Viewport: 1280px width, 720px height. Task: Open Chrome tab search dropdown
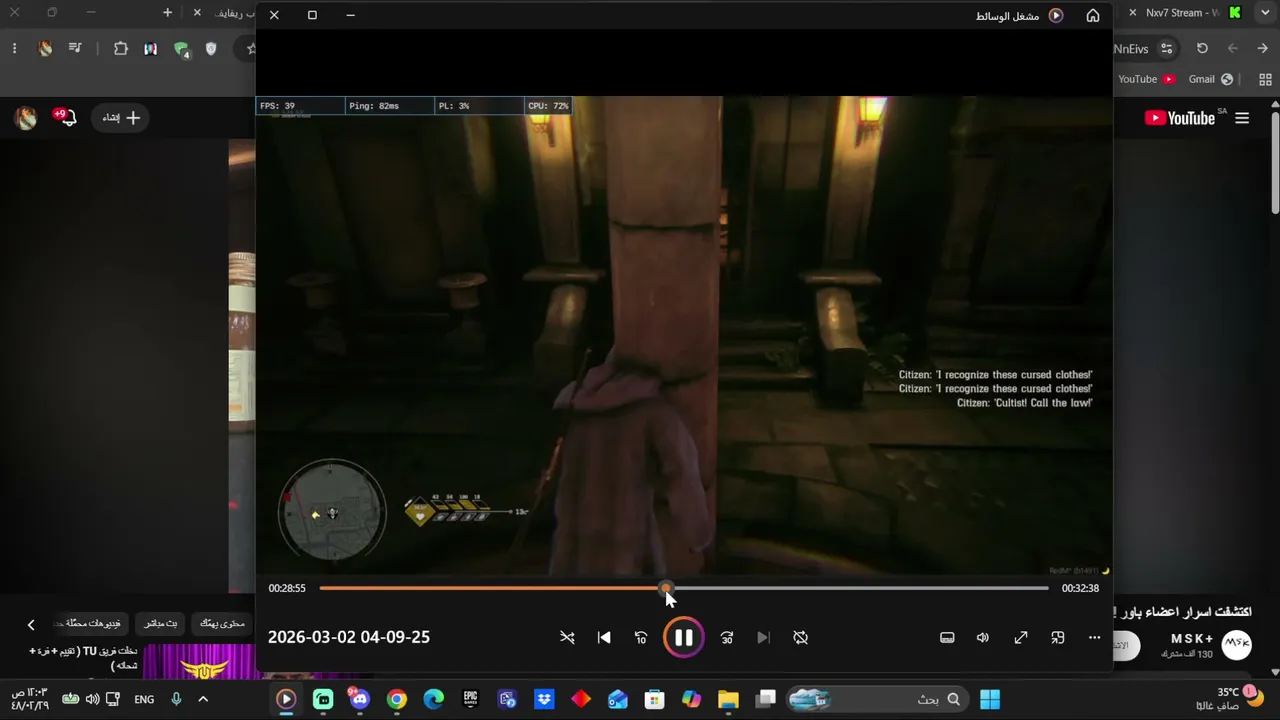(x=1264, y=13)
